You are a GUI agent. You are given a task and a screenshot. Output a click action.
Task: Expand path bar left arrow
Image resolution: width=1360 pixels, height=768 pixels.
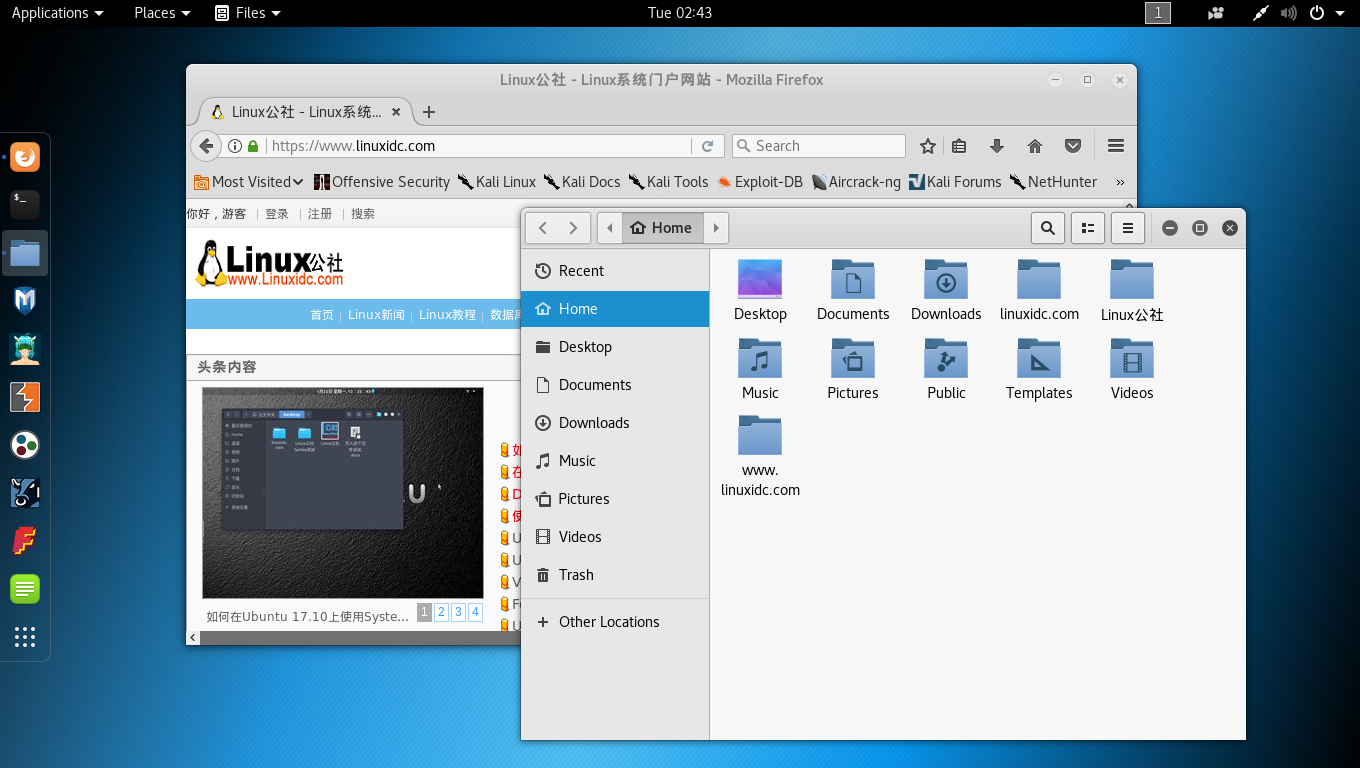pos(610,228)
